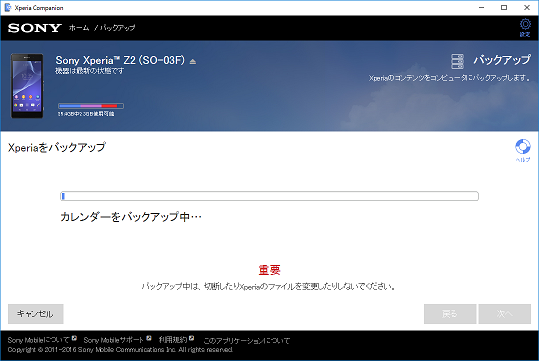The image size is (539, 361).
Task: Open このアプリケーションについて link
Action: pyautogui.click(x=246, y=341)
